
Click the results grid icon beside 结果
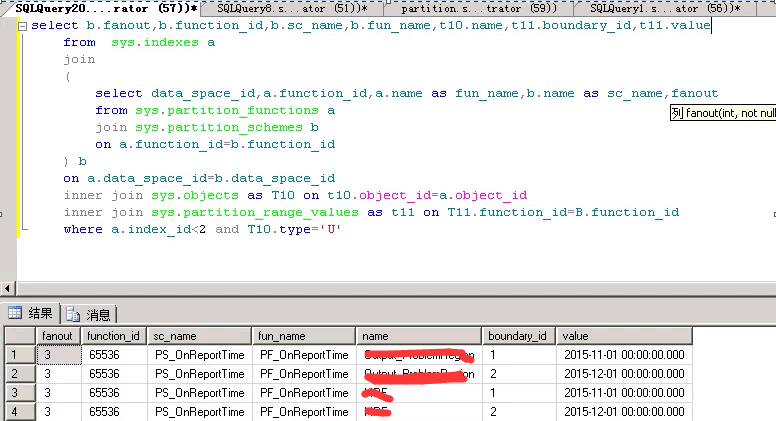tap(15, 313)
